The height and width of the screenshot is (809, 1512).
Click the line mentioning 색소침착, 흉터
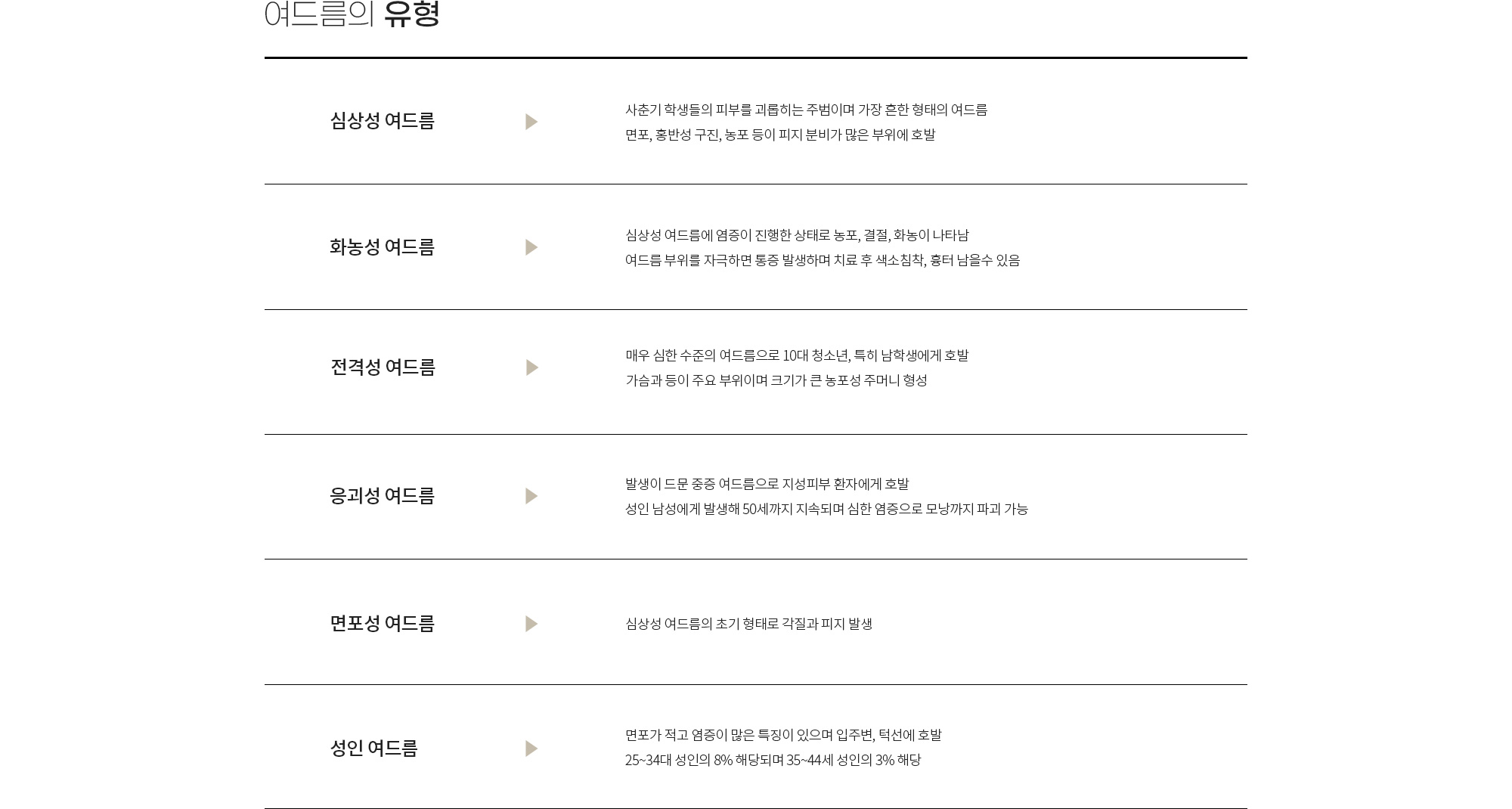coord(823,260)
